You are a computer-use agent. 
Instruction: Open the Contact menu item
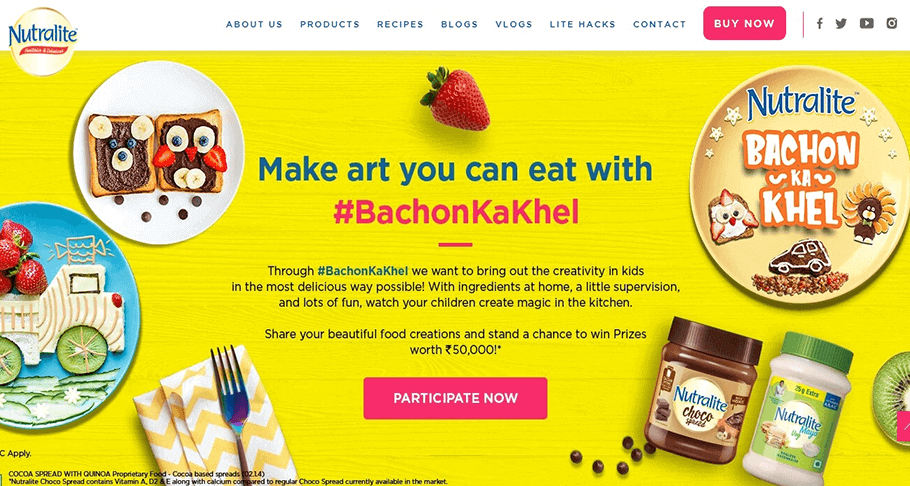click(x=659, y=24)
